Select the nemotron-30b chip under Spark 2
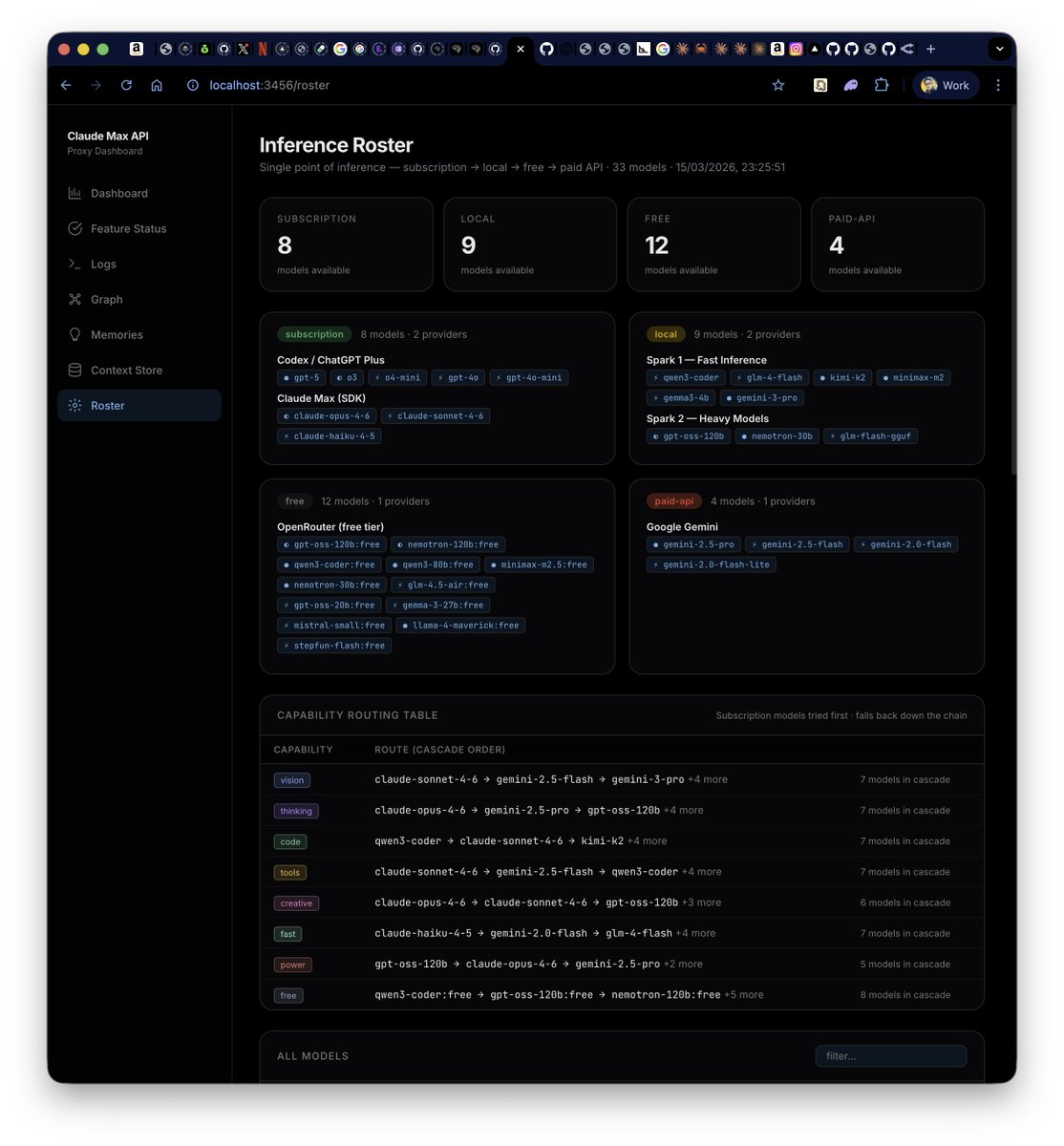The width and height of the screenshot is (1064, 1146). click(777, 436)
